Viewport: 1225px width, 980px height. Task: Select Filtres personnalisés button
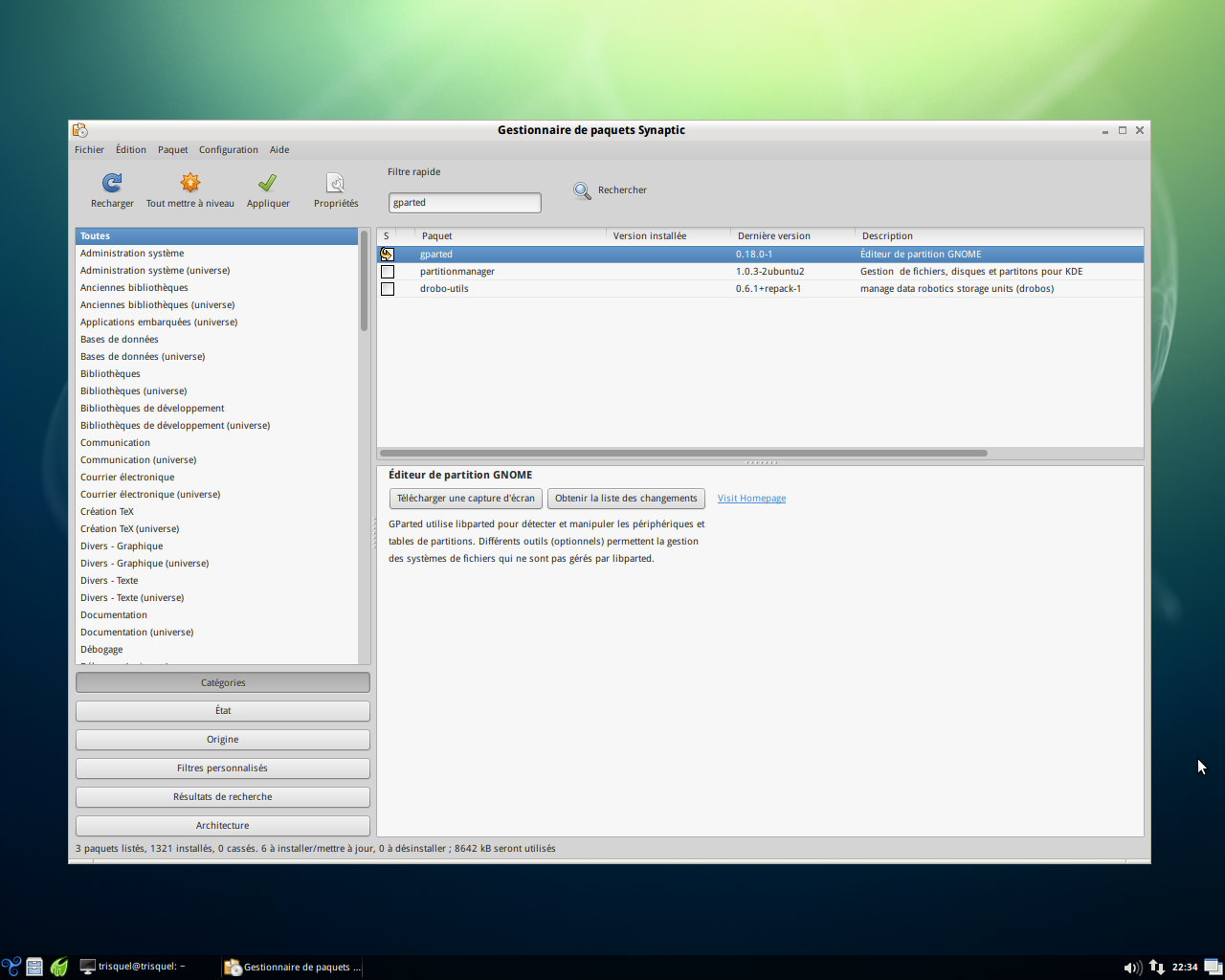(223, 768)
